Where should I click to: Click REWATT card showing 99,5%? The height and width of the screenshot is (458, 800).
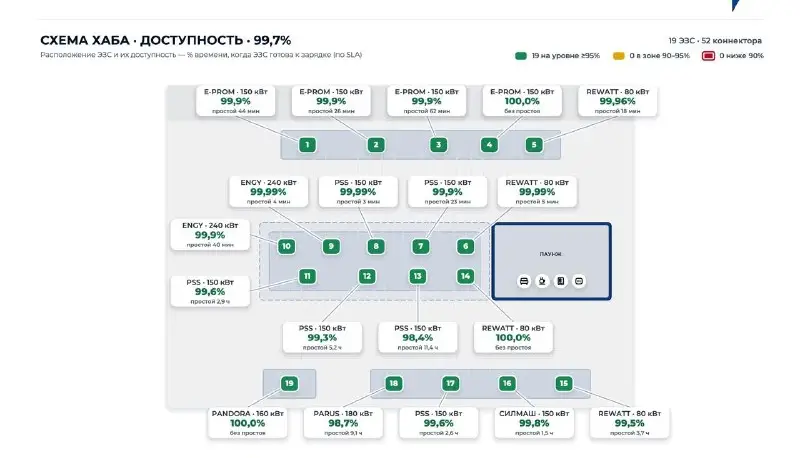pos(630,423)
